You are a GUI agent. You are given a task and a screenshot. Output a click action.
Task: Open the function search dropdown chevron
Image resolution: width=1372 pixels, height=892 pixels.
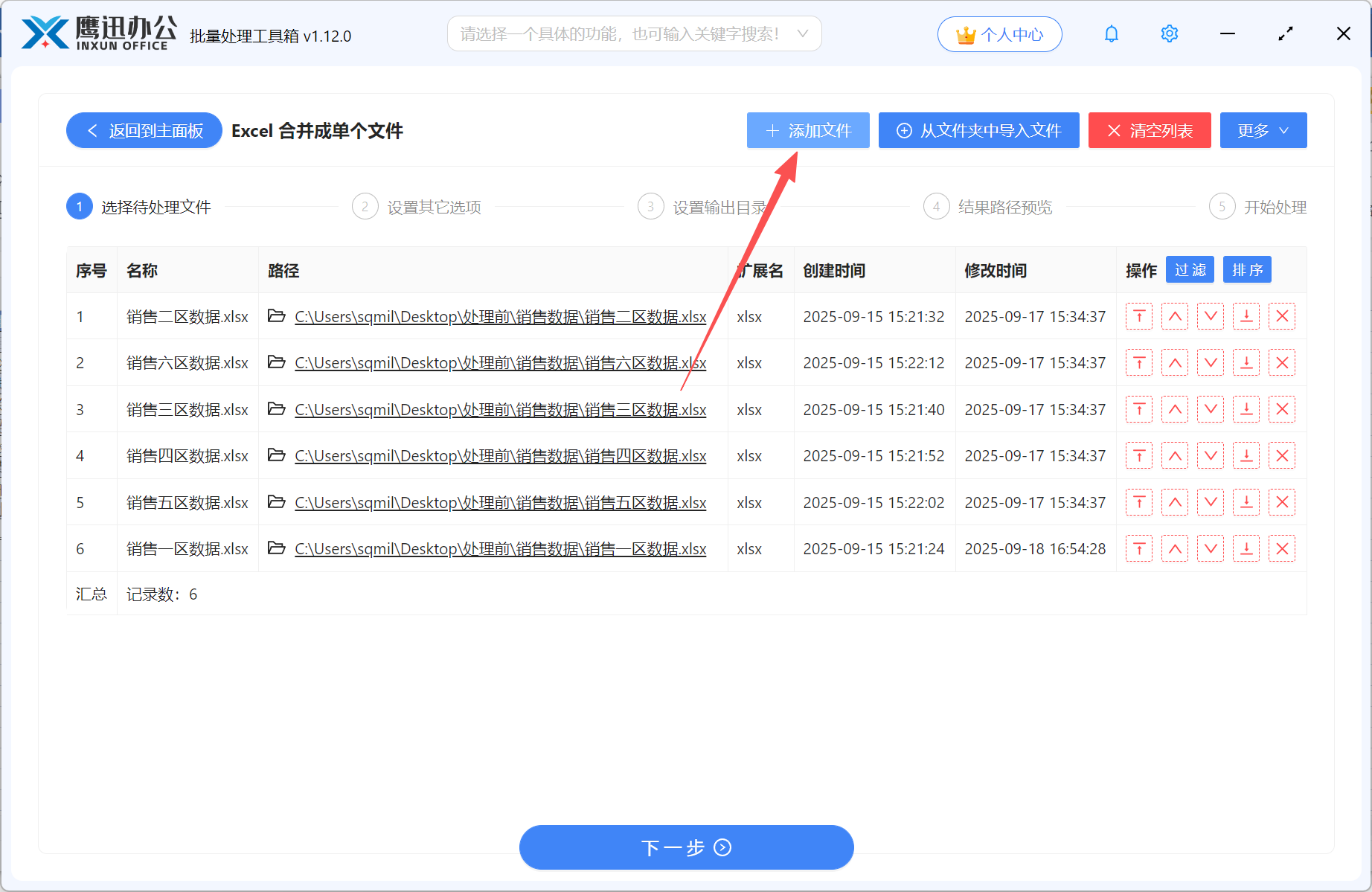[x=802, y=33]
